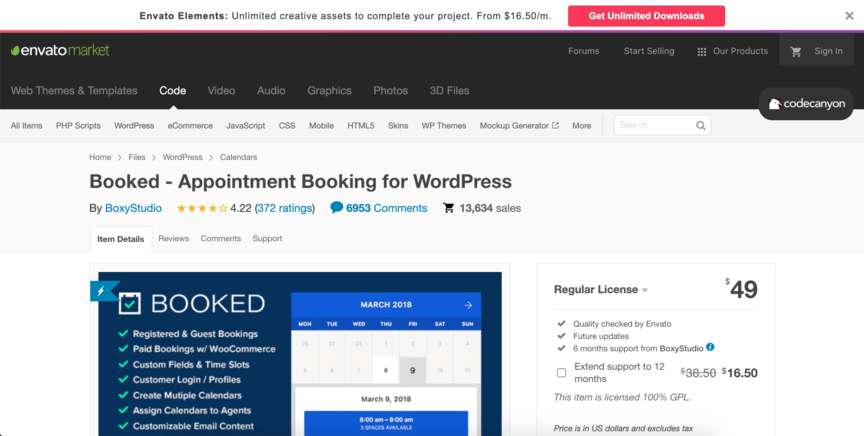864x436 pixels.
Task: Open Mockup Generator link
Action: point(514,126)
